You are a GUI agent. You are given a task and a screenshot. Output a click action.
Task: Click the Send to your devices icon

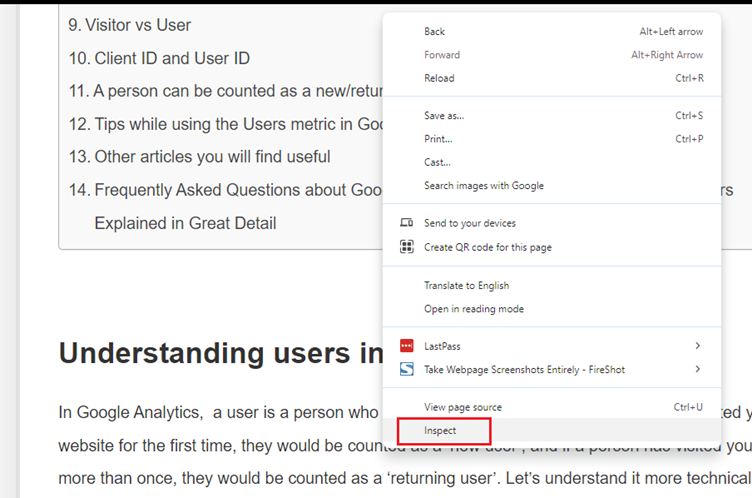click(407, 223)
